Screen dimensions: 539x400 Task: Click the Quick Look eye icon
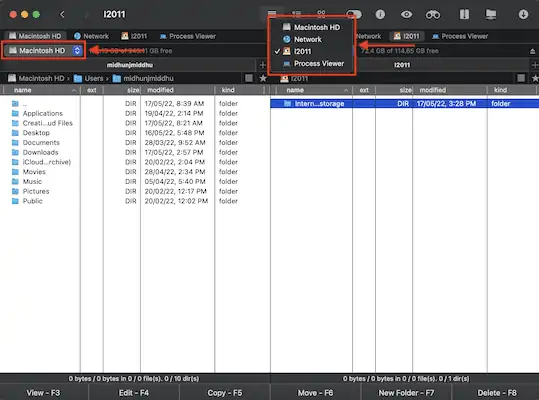click(406, 14)
